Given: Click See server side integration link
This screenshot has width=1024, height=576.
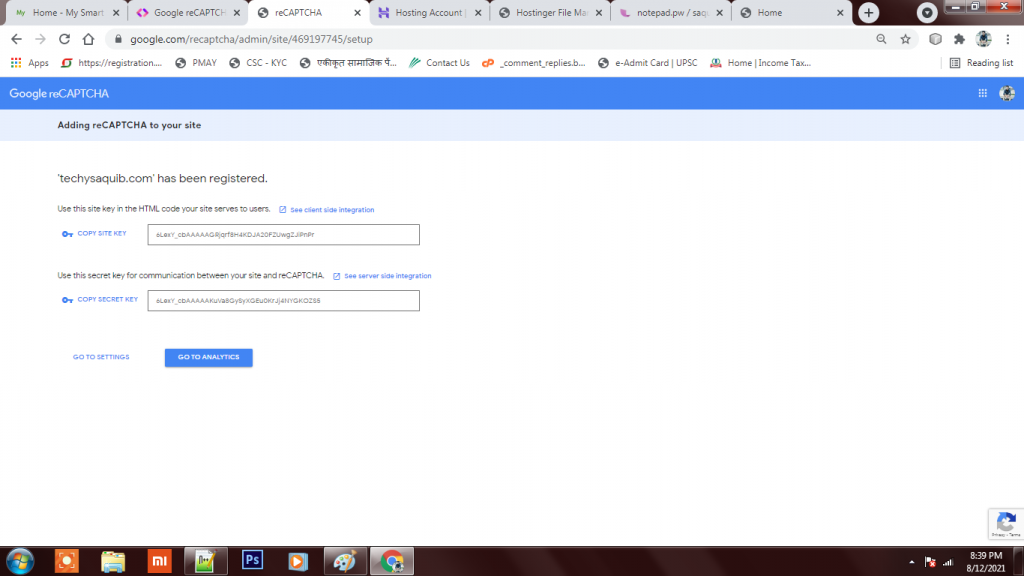Looking at the screenshot, I should click(x=382, y=276).
